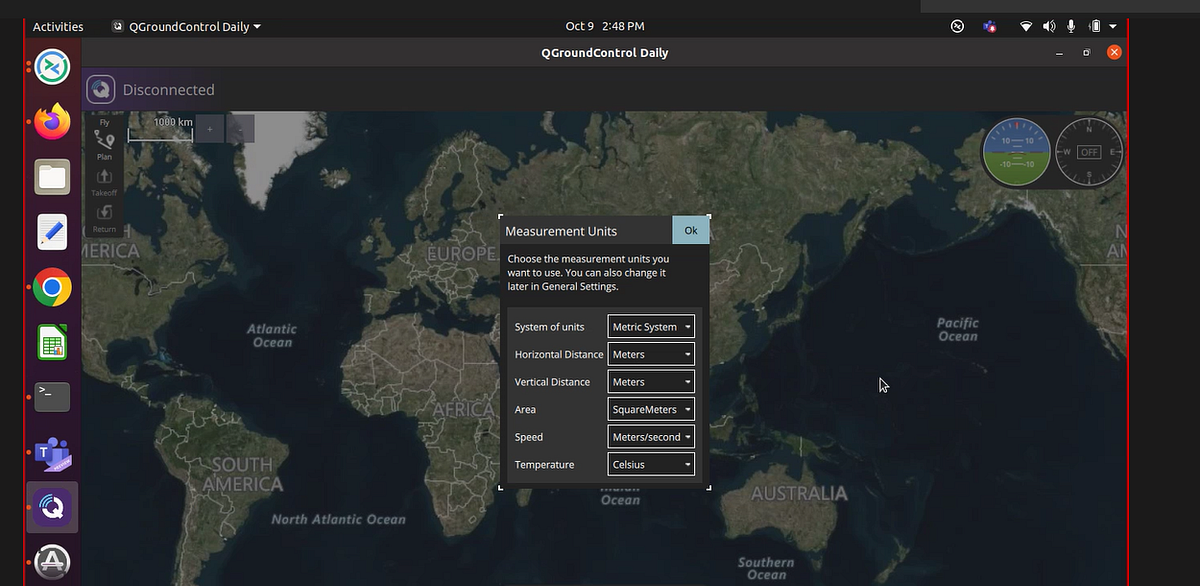This screenshot has height=586, width=1200.
Task: Open the Area units dropdown
Action: 651,409
